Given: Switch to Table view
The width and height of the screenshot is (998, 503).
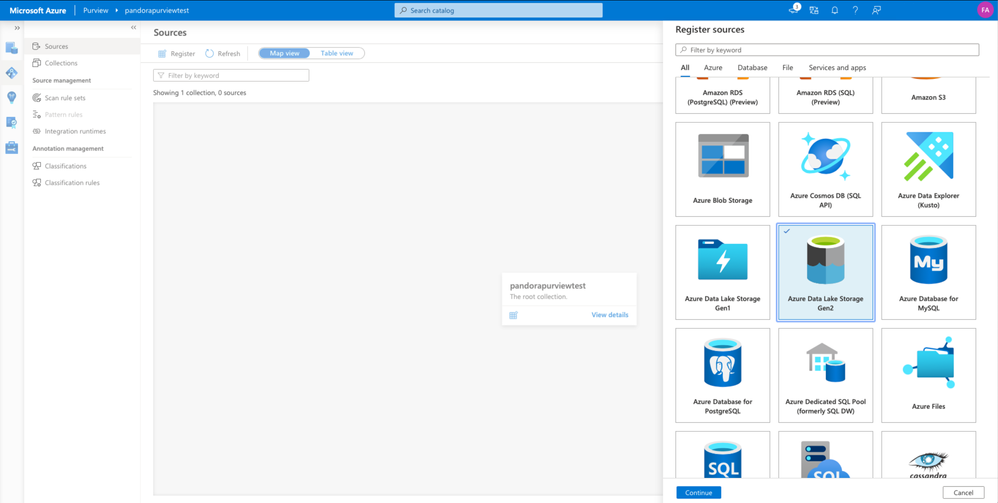Looking at the screenshot, I should (337, 53).
